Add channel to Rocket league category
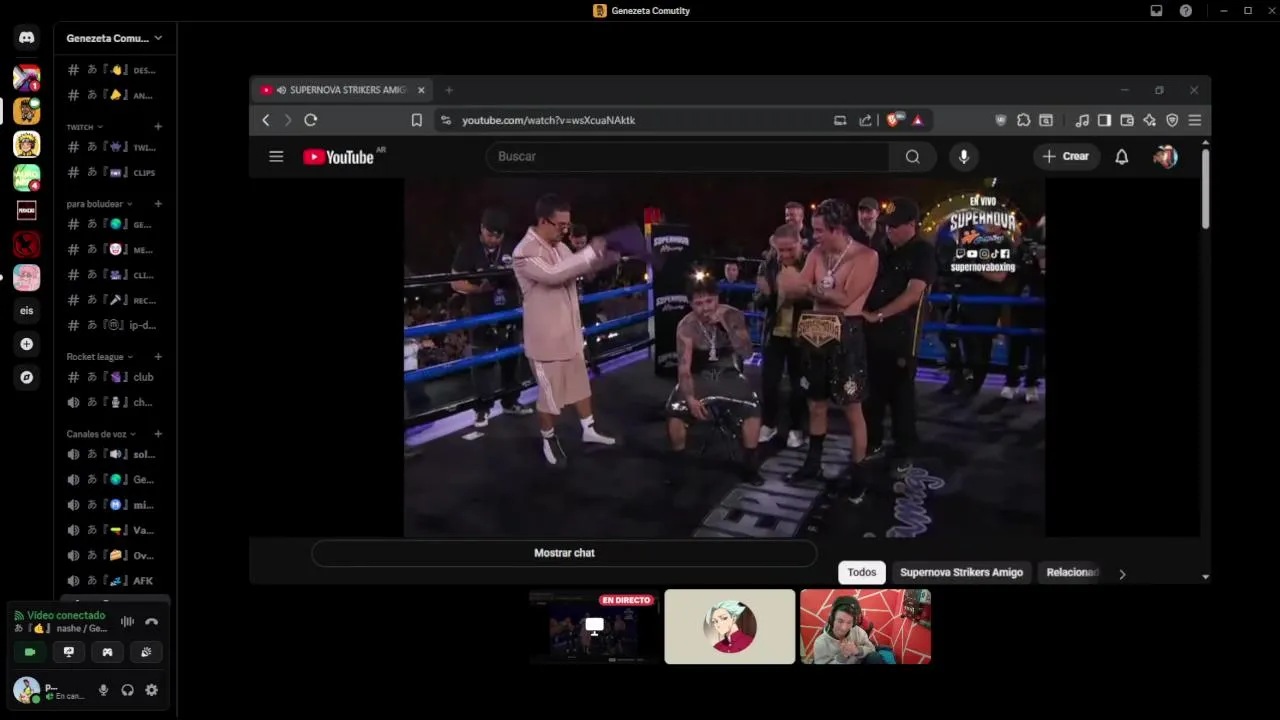Screen dimensions: 1280x720 coord(158,357)
